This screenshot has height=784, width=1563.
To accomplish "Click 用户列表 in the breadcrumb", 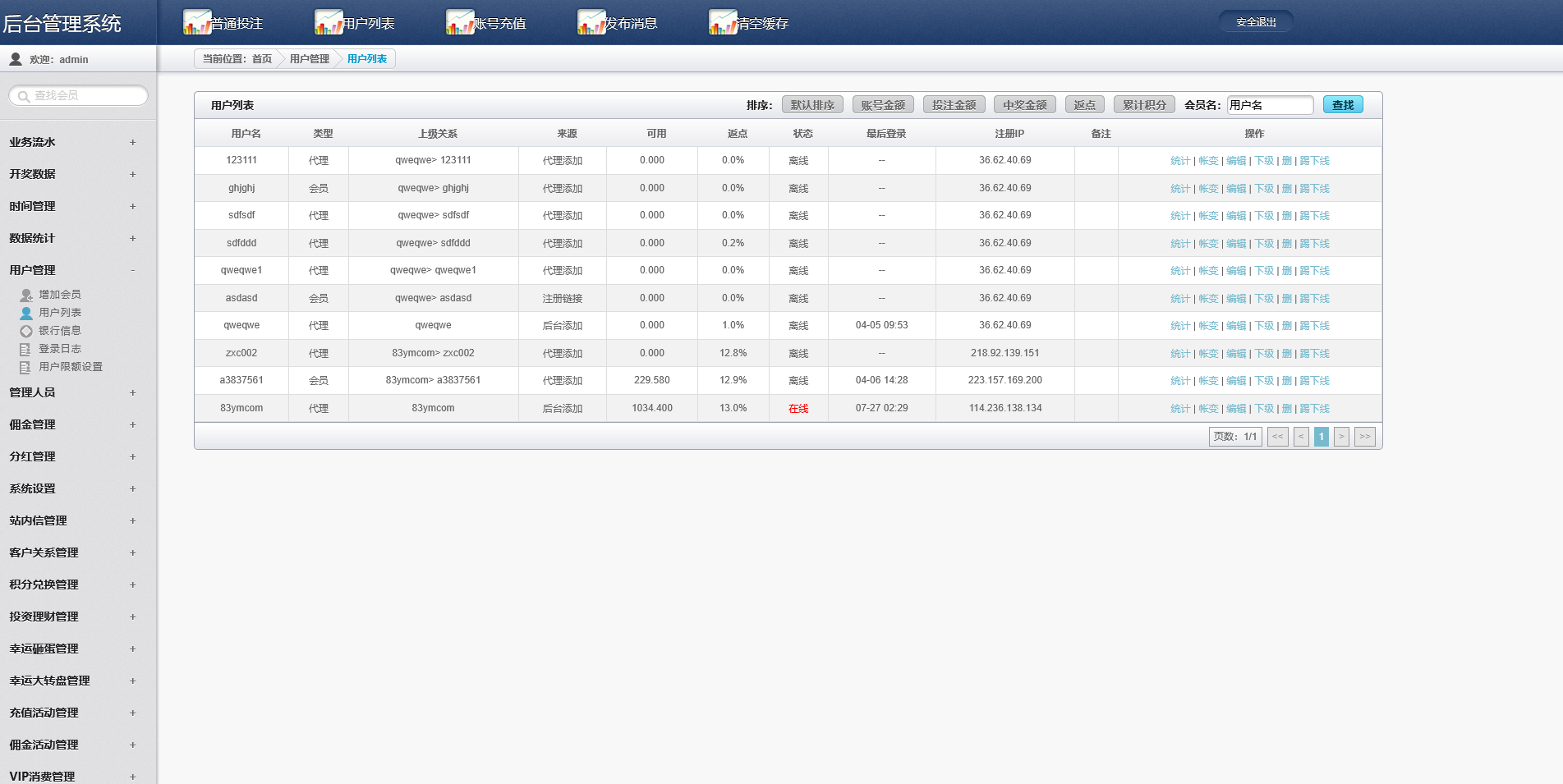I will (x=367, y=59).
